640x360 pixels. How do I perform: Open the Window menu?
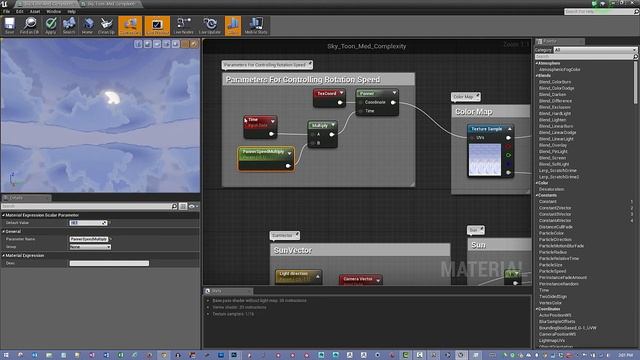pyautogui.click(x=53, y=11)
